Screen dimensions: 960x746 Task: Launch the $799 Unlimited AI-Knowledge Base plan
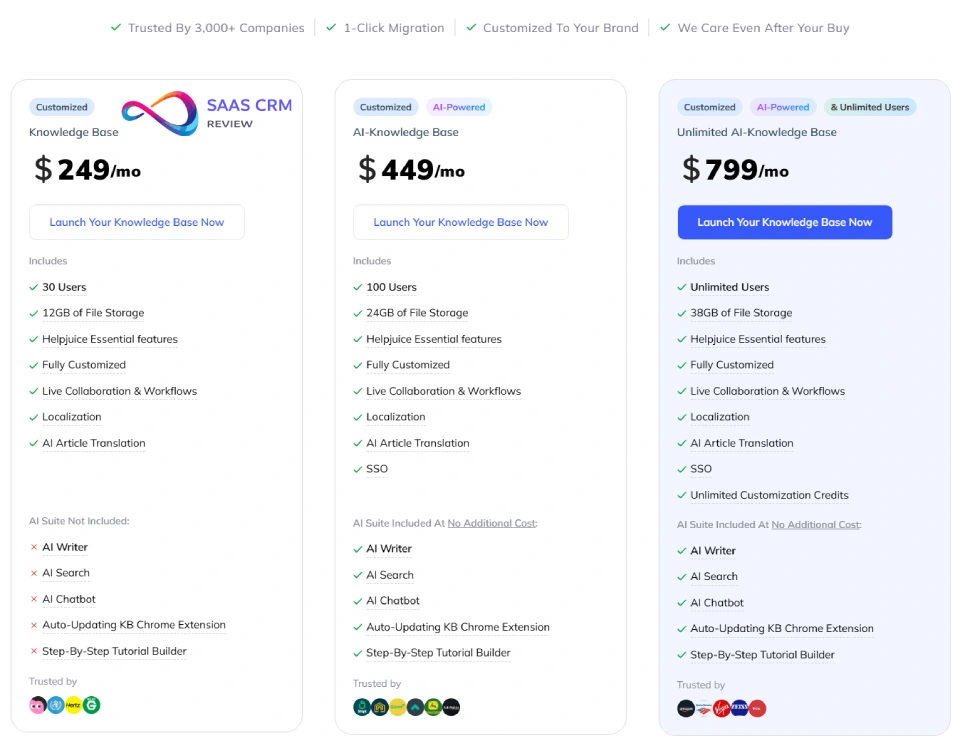click(785, 222)
